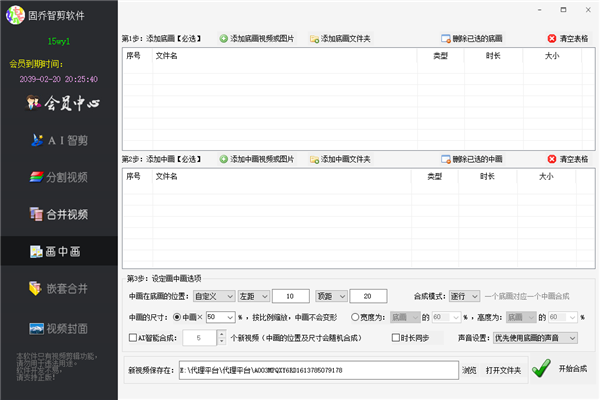Image resolution: width=600 pixels, height=400 pixels.
Task: Open the 顶距 margin dropdown
Action: click(331, 296)
